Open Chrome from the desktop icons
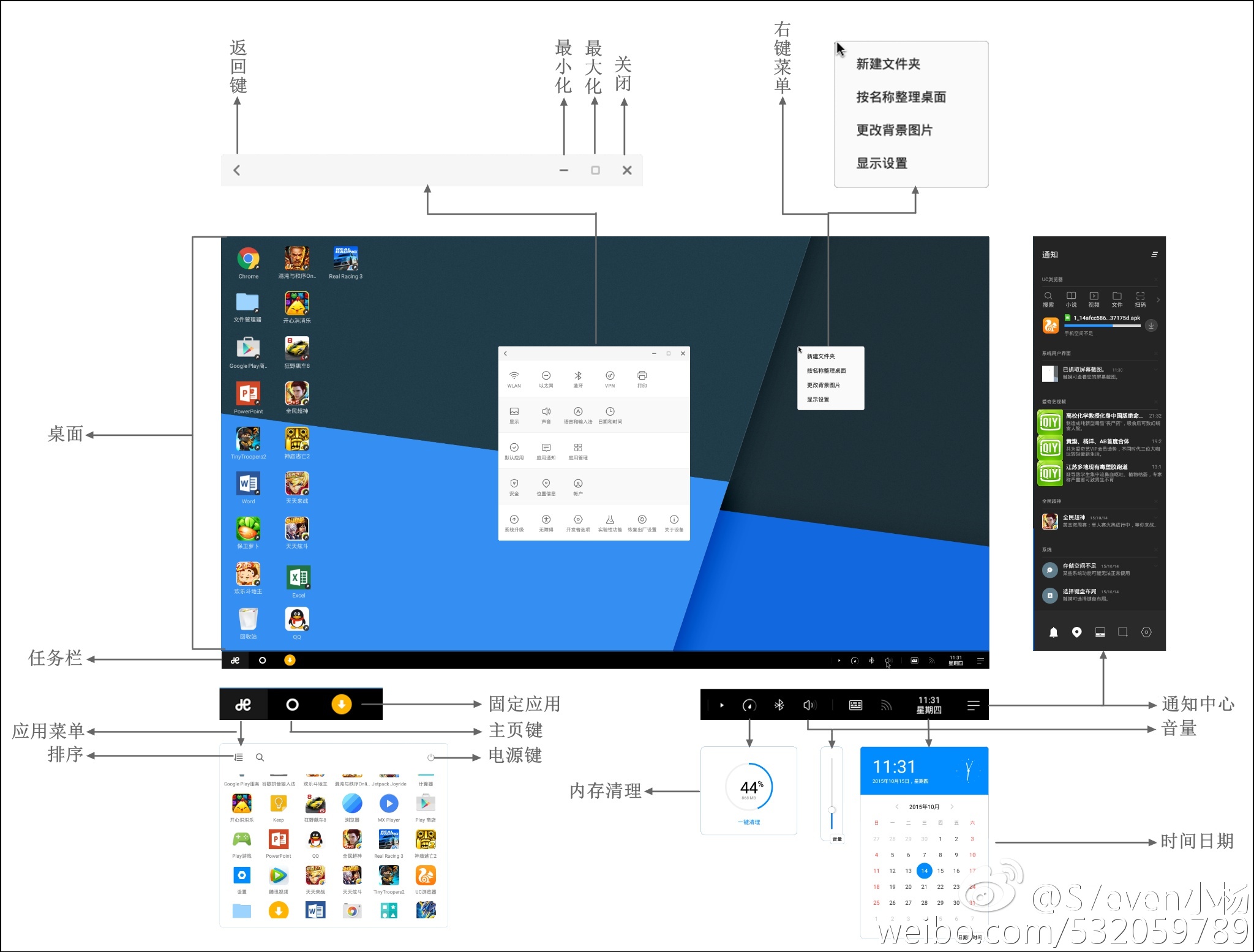Image resolution: width=1254 pixels, height=952 pixels. click(248, 259)
